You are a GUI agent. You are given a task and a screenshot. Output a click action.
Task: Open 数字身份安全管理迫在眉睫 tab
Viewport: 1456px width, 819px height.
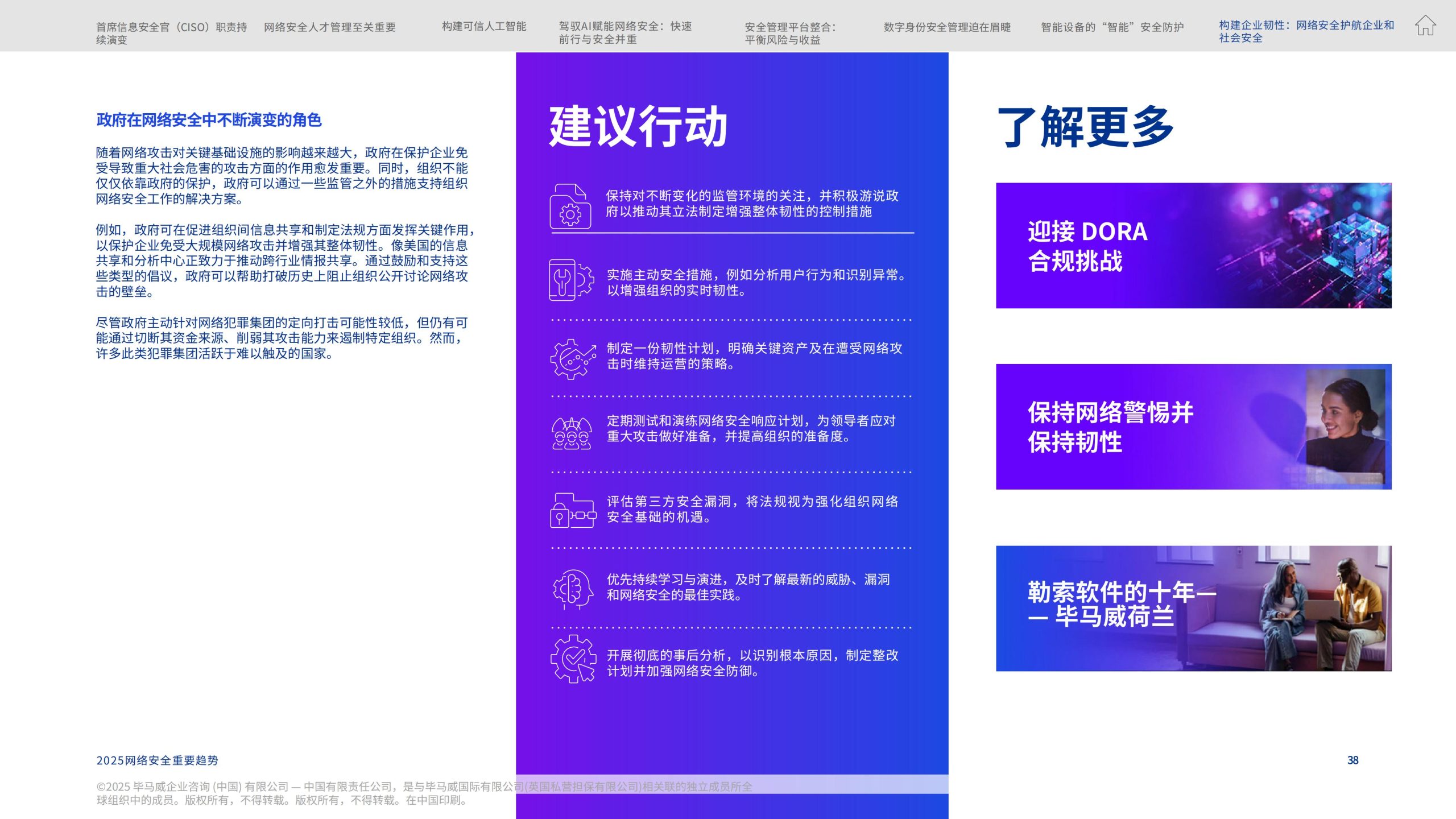pos(947,27)
